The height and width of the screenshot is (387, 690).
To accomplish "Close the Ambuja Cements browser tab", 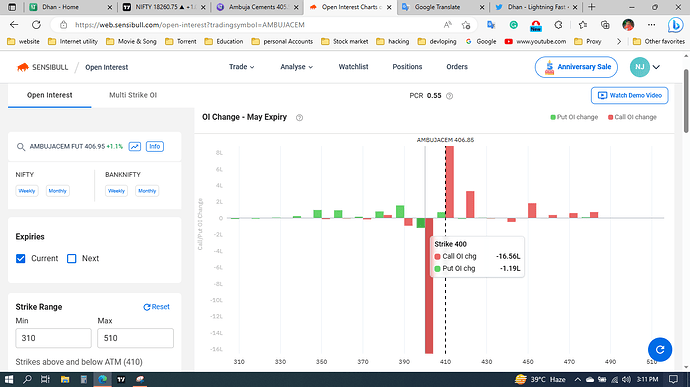I will click(x=296, y=7).
